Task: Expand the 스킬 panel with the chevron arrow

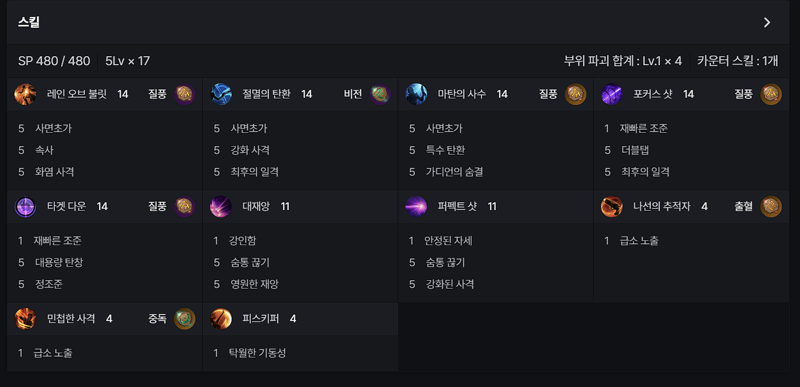Action: [x=767, y=22]
